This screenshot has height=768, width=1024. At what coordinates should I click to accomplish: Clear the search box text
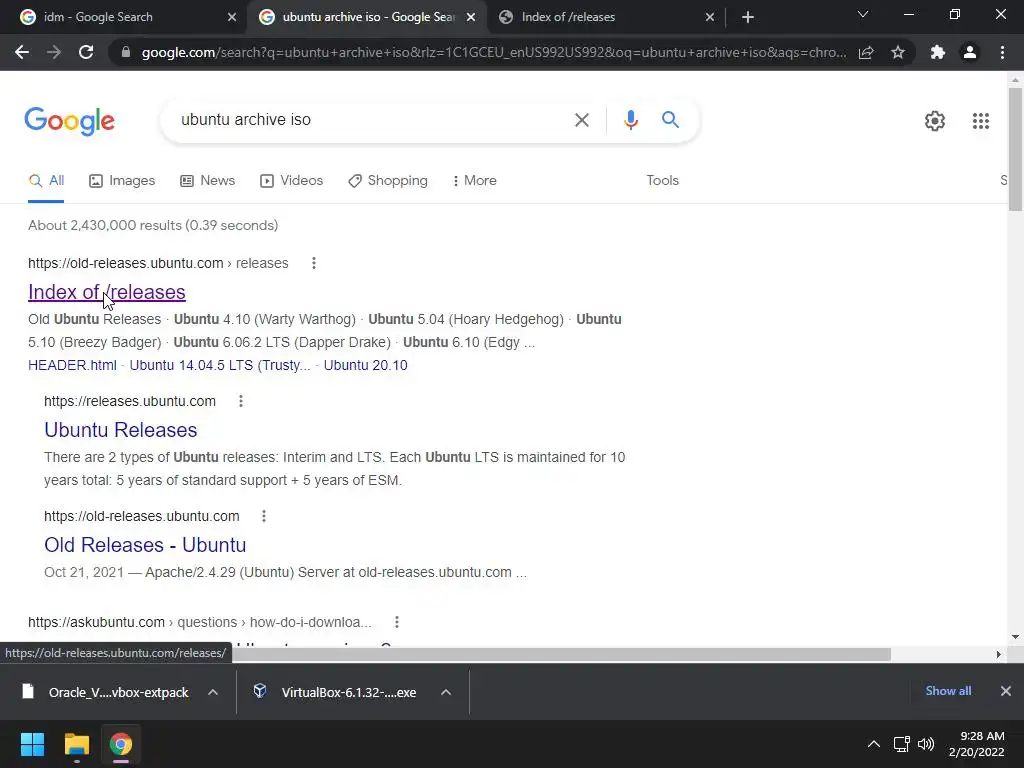pos(581,120)
